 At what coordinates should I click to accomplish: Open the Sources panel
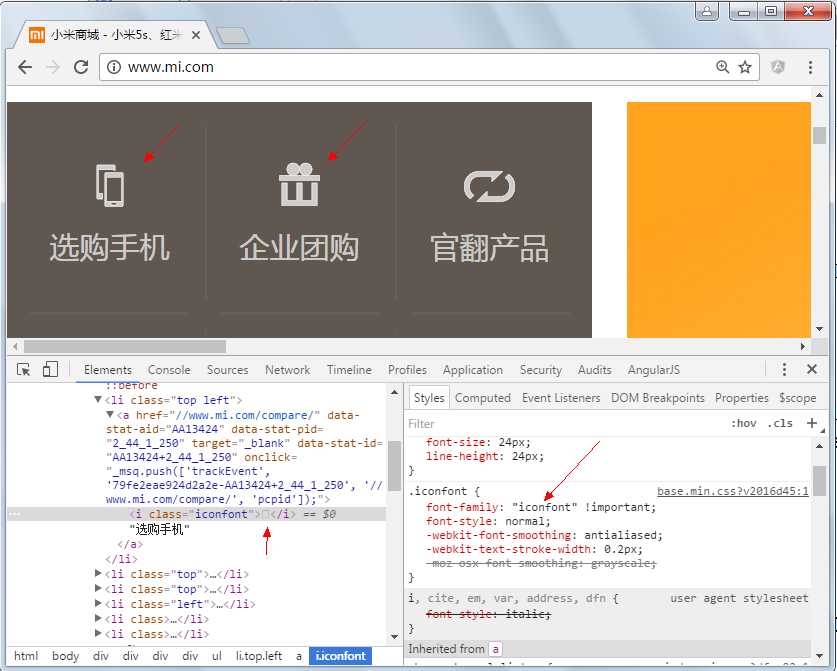(x=227, y=370)
